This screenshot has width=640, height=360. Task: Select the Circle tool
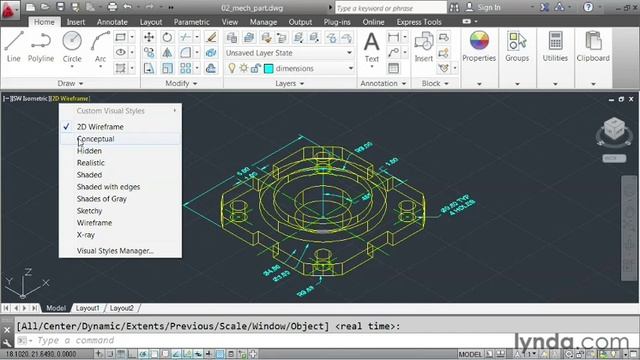pyautogui.click(x=72, y=47)
